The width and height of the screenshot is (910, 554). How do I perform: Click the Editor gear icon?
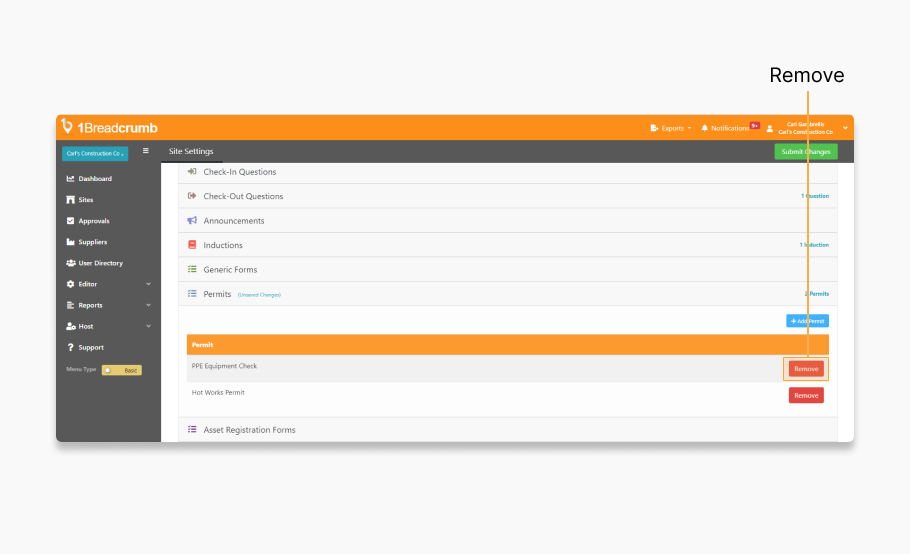[70, 284]
